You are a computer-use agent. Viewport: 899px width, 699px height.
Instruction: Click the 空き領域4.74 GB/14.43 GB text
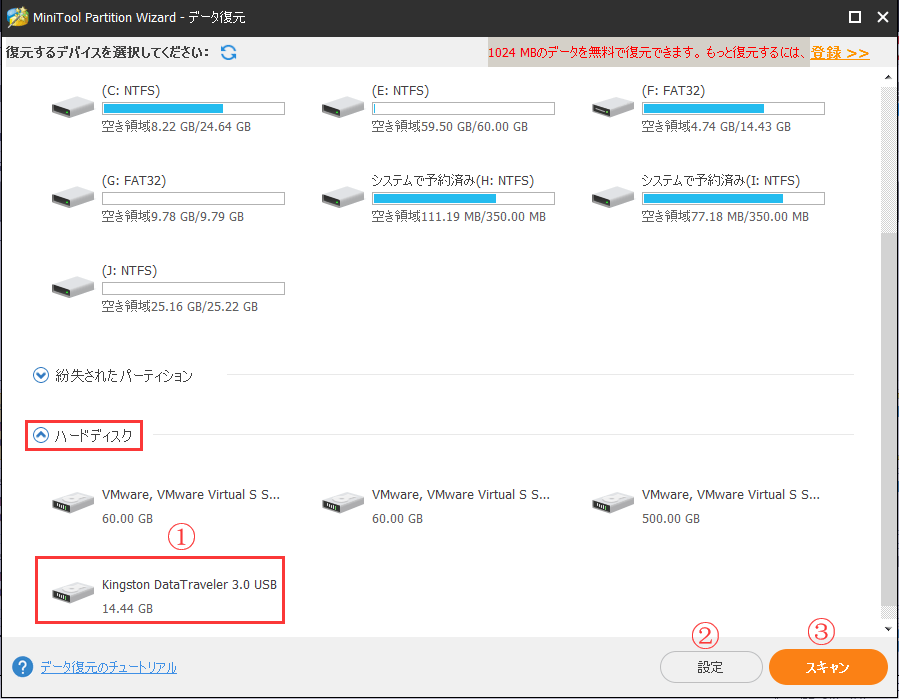click(716, 127)
